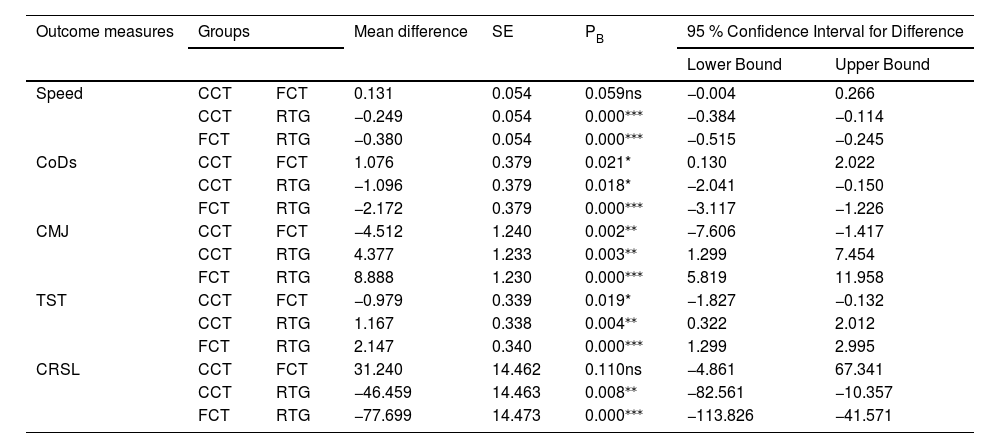Click the CoDs row label
Viewport: 1000px width, 448px height.
57,161
